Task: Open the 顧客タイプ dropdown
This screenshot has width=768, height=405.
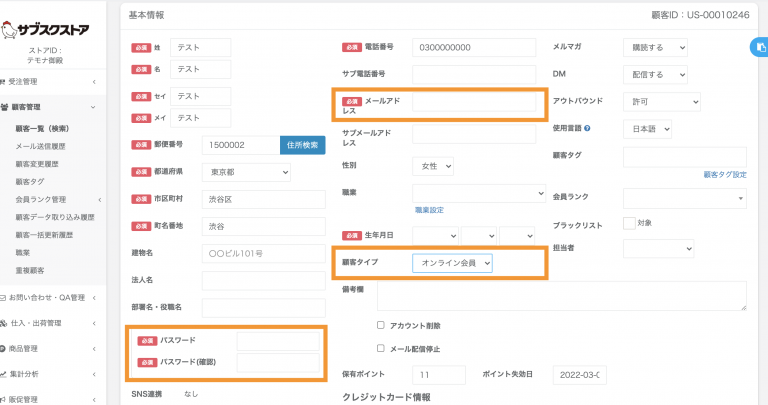Action: pos(453,262)
